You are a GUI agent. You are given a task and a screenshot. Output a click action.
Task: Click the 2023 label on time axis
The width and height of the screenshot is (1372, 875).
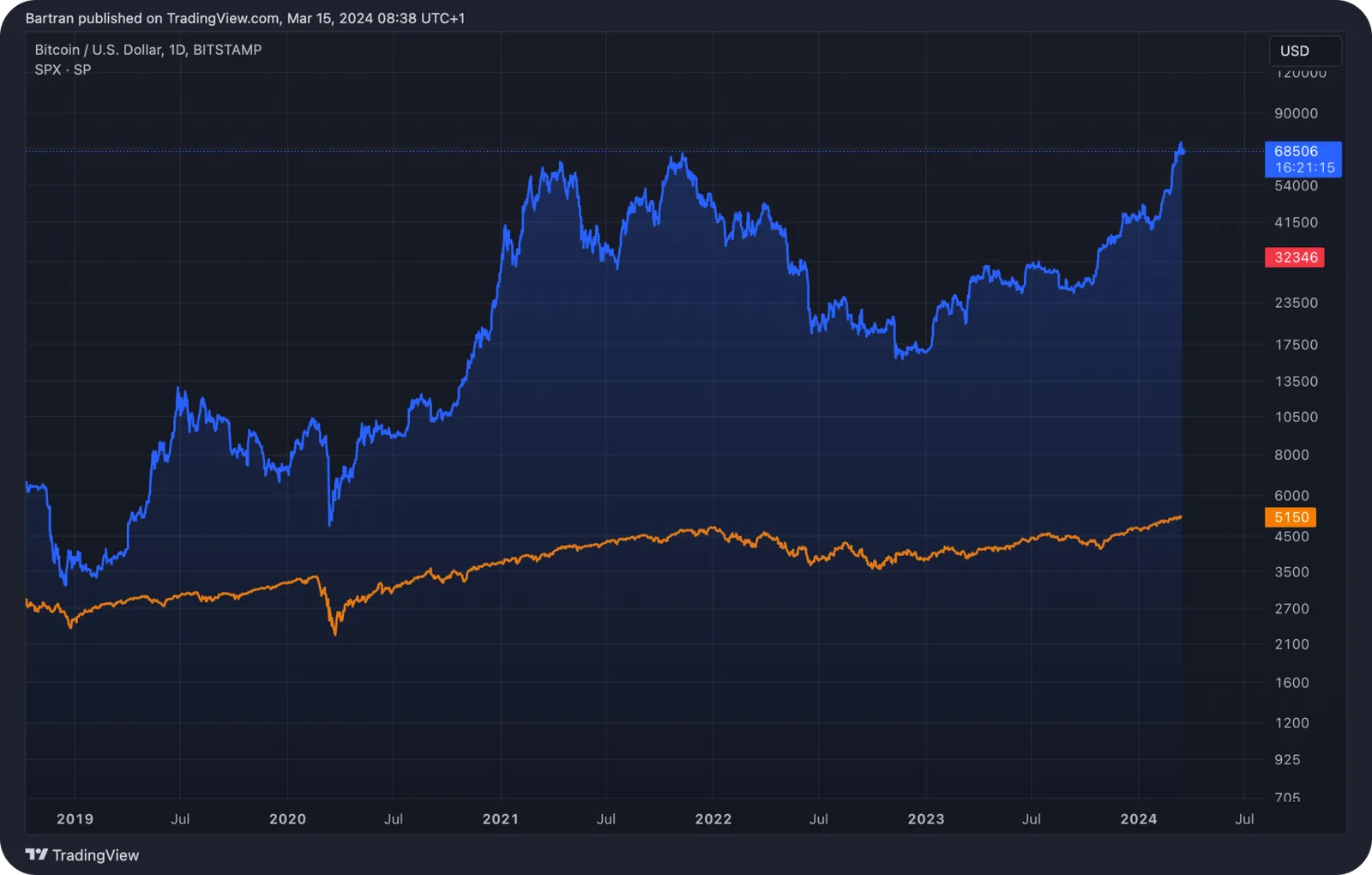(x=926, y=819)
